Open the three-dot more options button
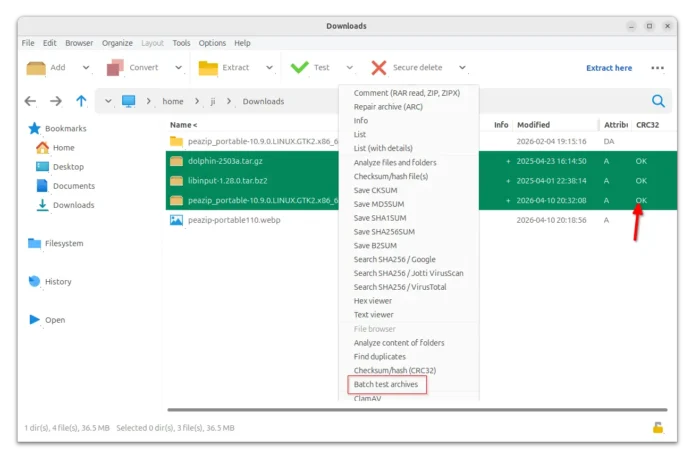 pyautogui.click(x=657, y=68)
